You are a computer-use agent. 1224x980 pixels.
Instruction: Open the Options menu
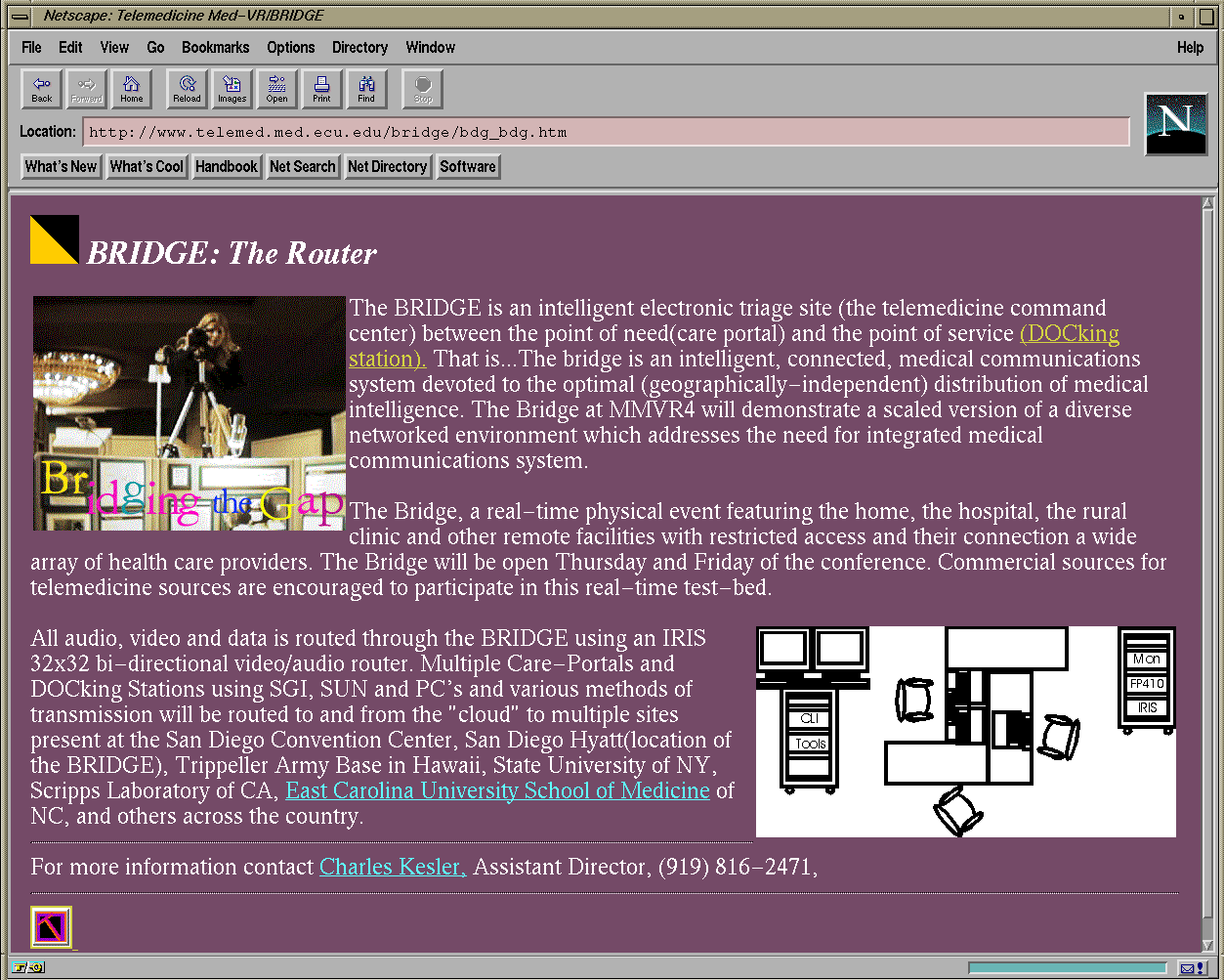291,47
